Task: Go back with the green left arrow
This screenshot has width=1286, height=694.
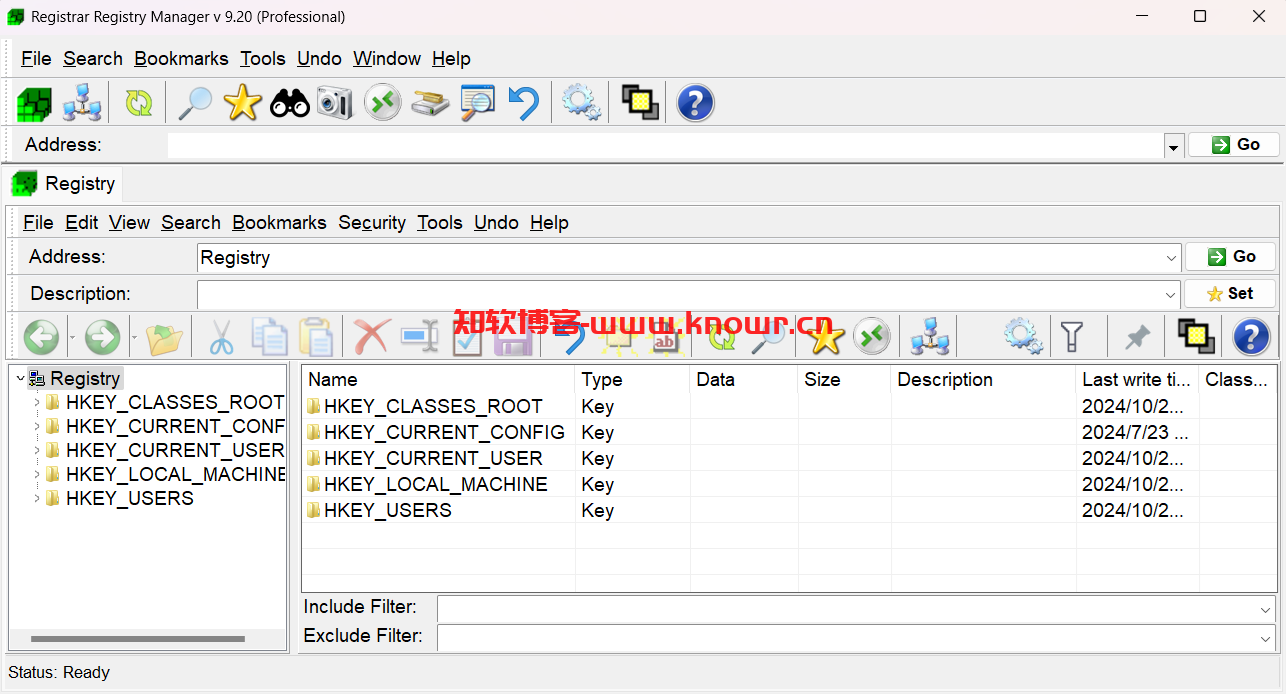Action: (x=41, y=337)
